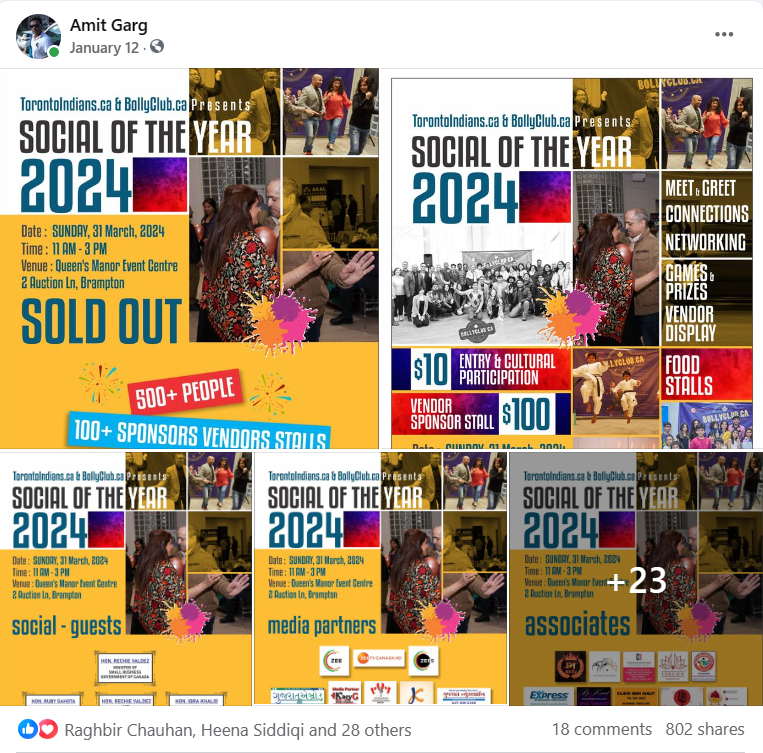Open Amit Garg's profile name link
The height and width of the screenshot is (753, 763).
[109, 25]
